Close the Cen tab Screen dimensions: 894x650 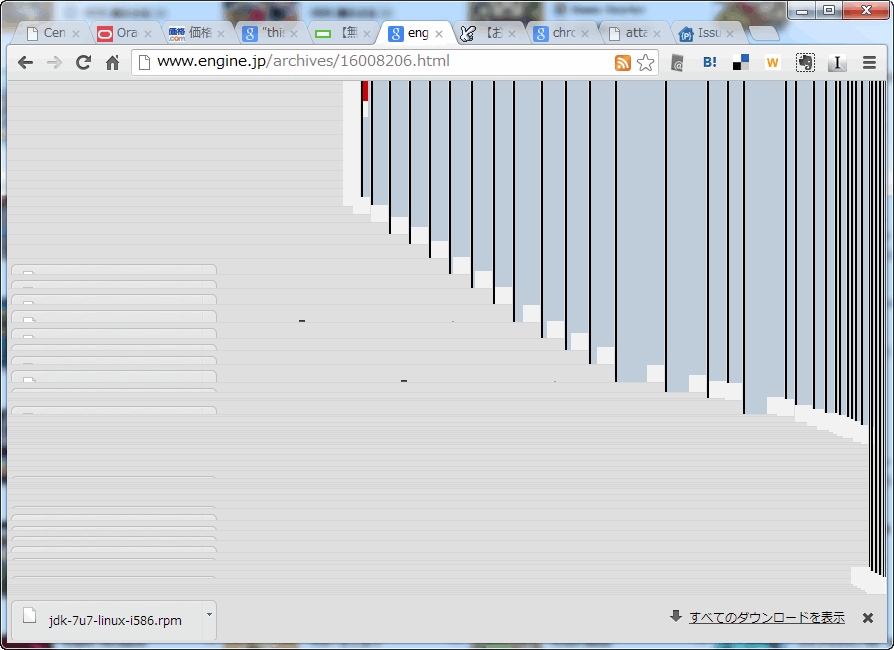pos(75,34)
